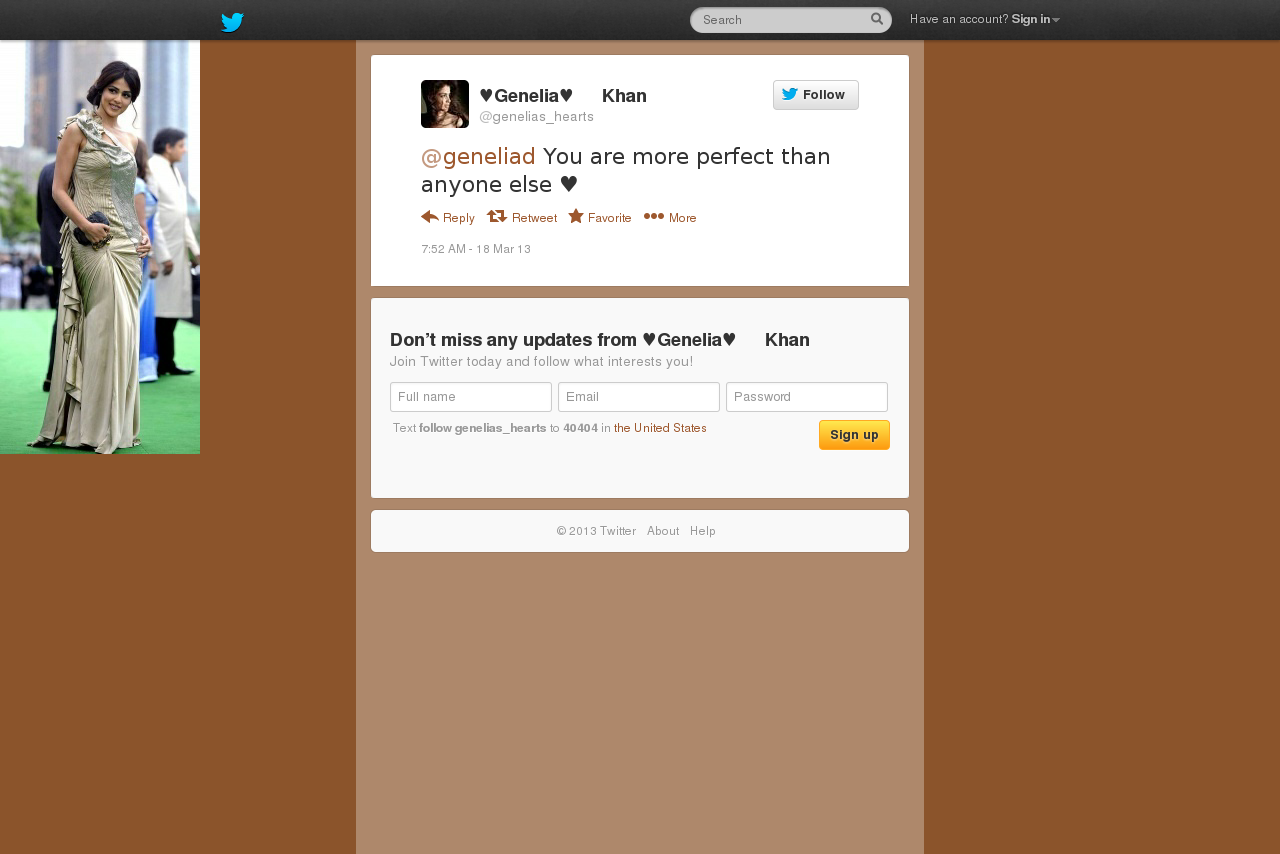This screenshot has width=1280, height=854.
Task: Follow the genelias_hearts account
Action: coord(816,95)
